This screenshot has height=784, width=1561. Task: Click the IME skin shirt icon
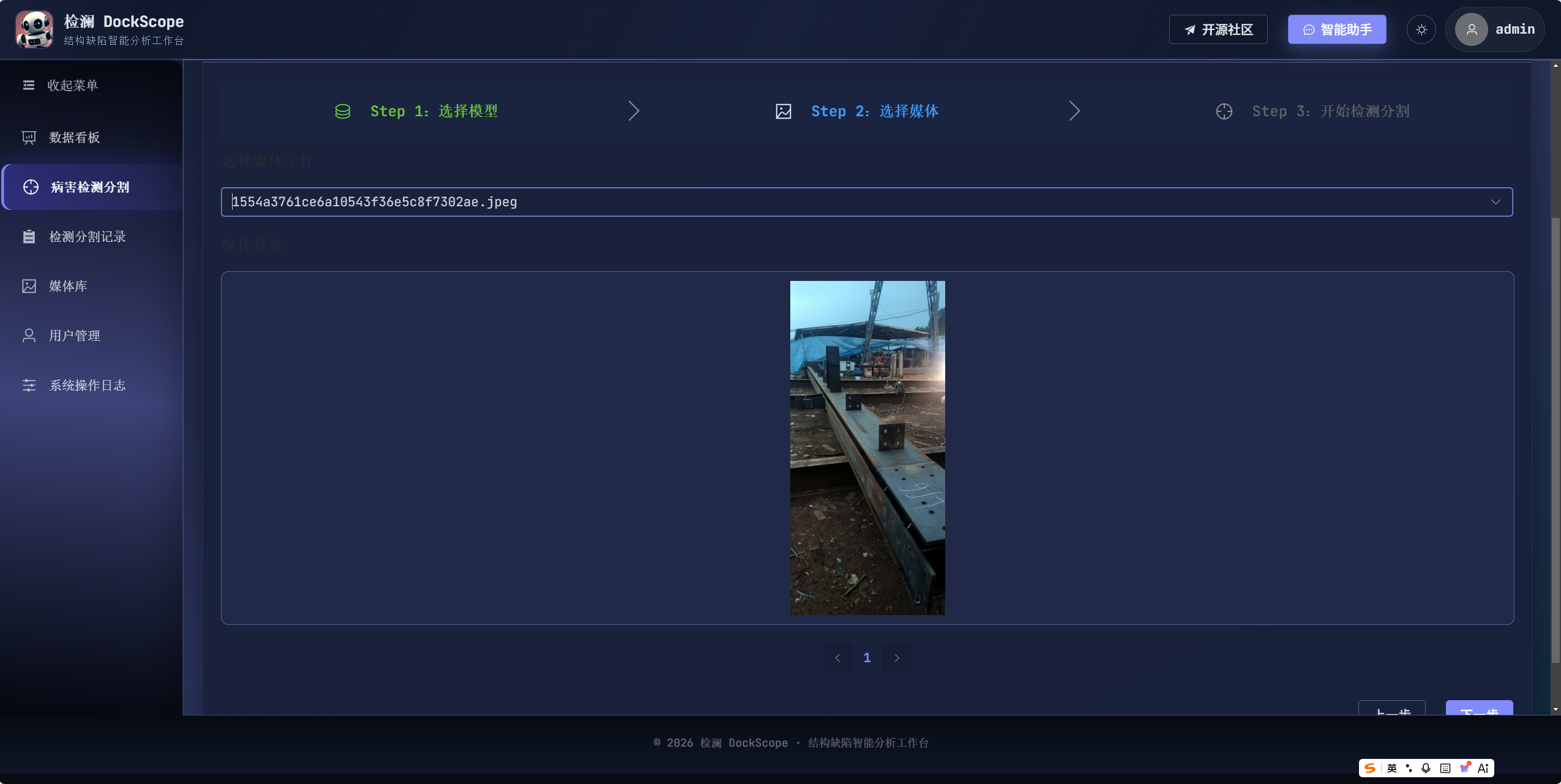point(1465,767)
